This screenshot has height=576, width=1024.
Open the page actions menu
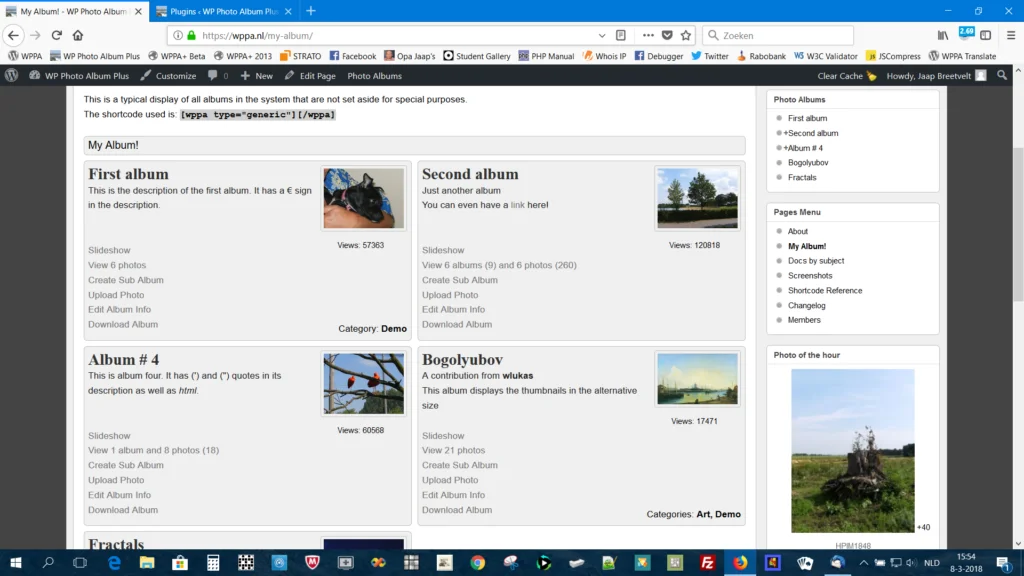[x=648, y=35]
